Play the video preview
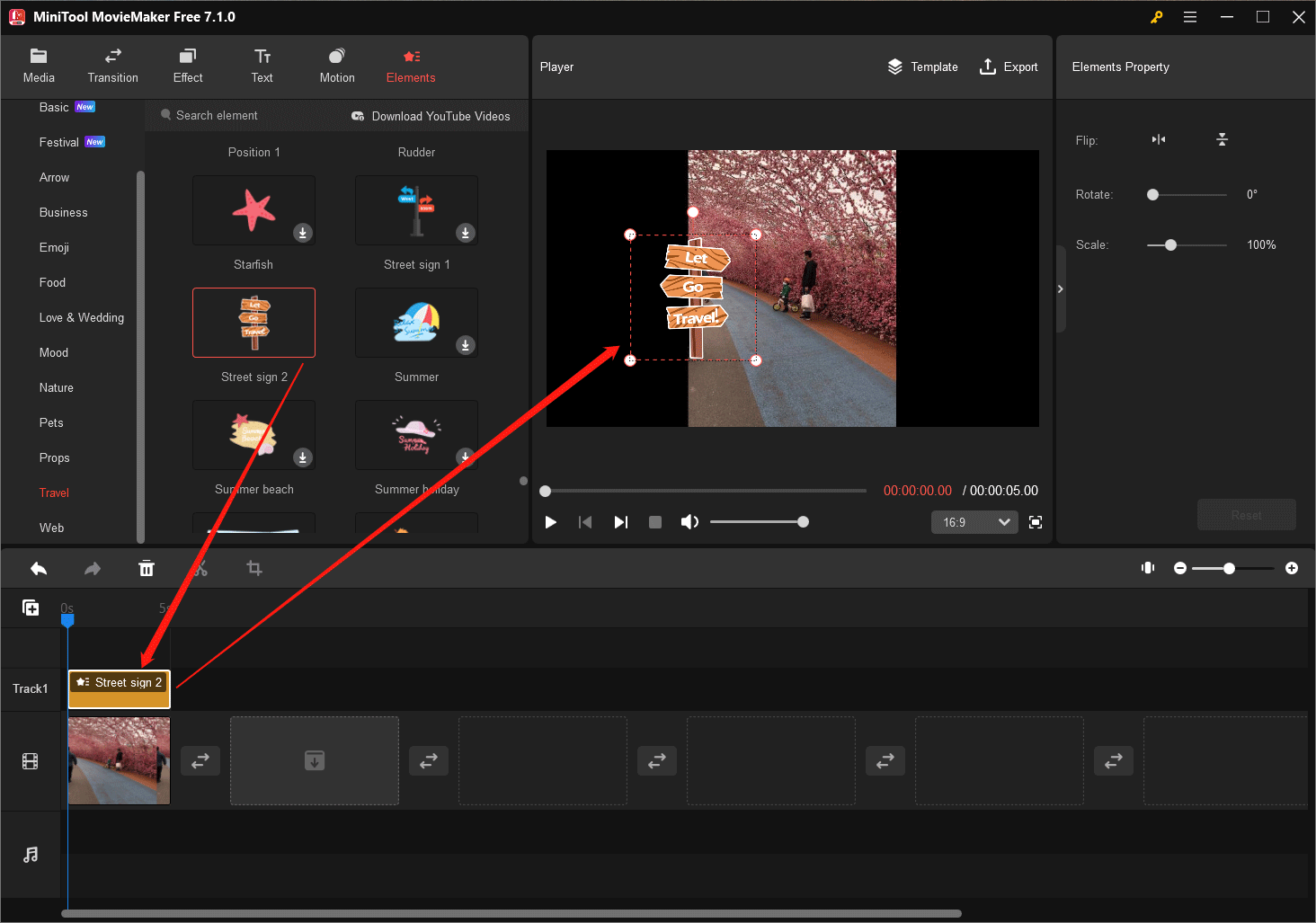This screenshot has width=1316, height=923. pyautogui.click(x=551, y=522)
